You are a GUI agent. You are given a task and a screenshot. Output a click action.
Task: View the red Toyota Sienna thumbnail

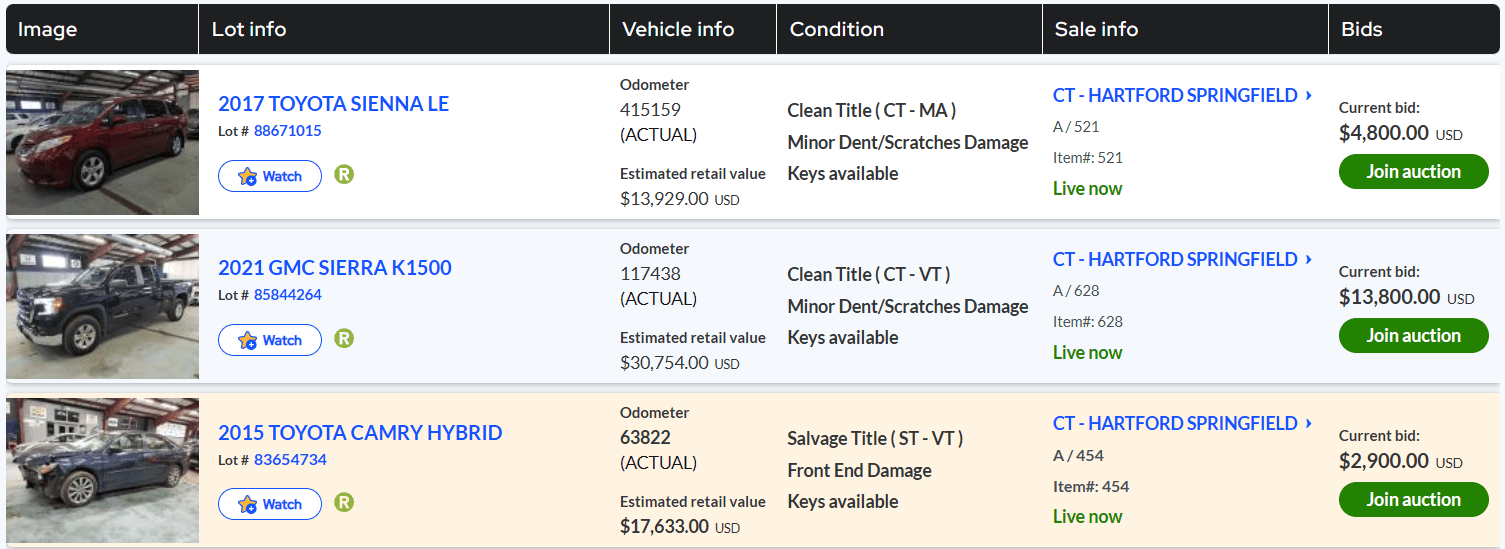pyautogui.click(x=102, y=142)
